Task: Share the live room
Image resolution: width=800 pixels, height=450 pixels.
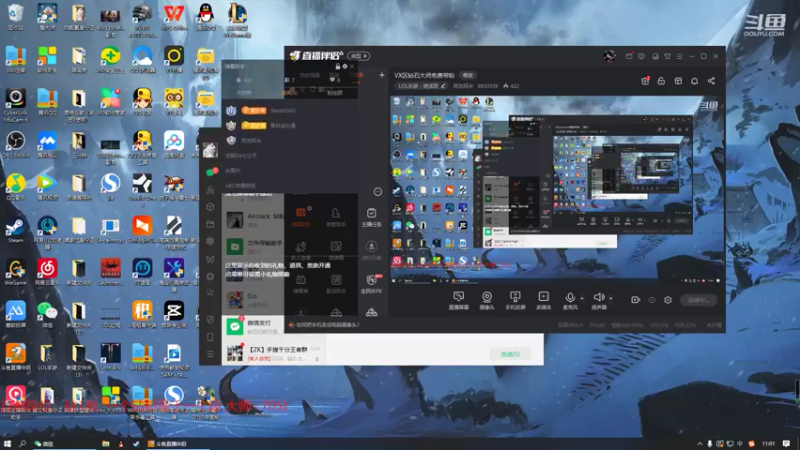Action: pyautogui.click(x=711, y=81)
